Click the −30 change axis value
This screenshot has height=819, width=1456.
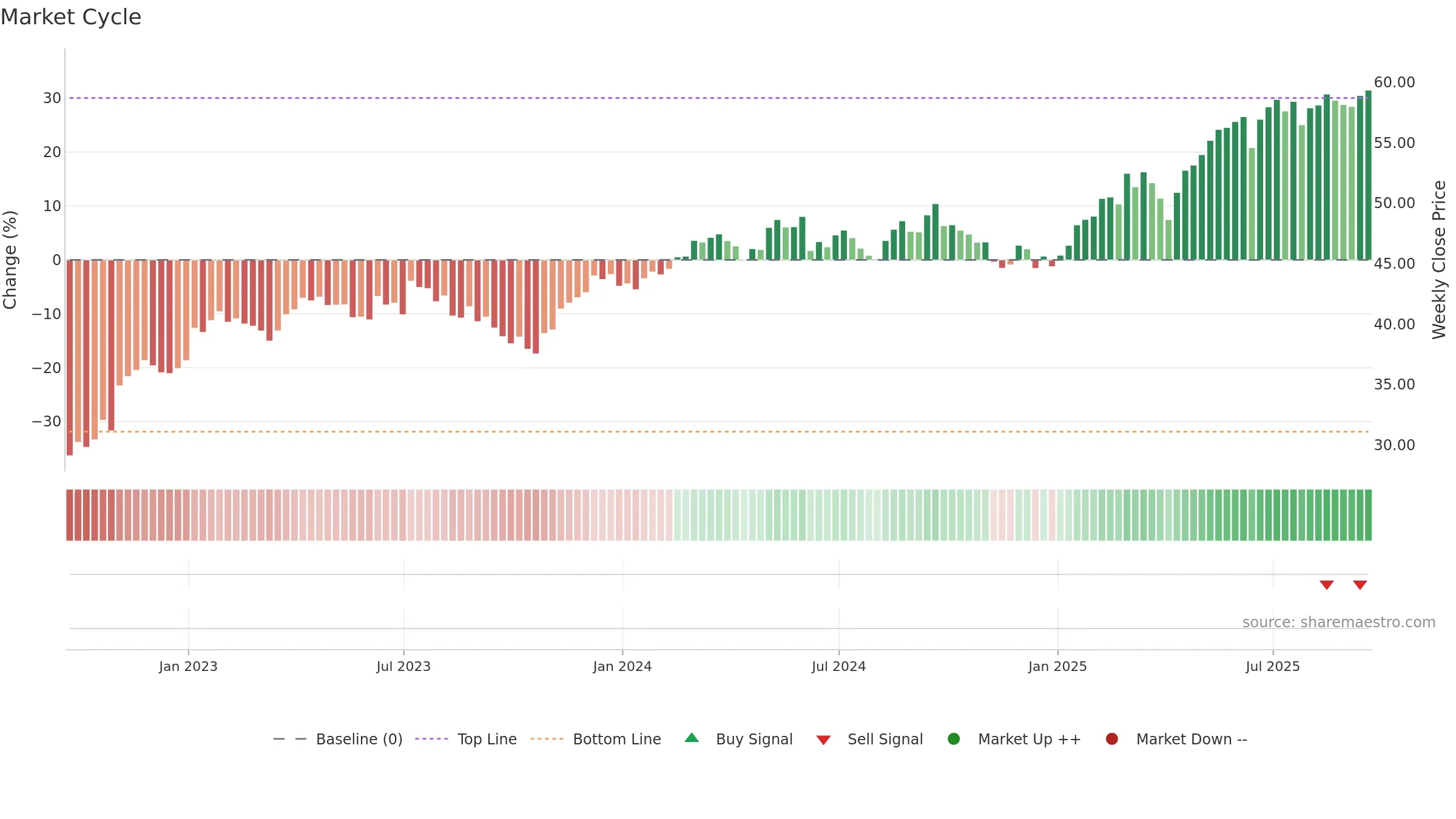[47, 422]
